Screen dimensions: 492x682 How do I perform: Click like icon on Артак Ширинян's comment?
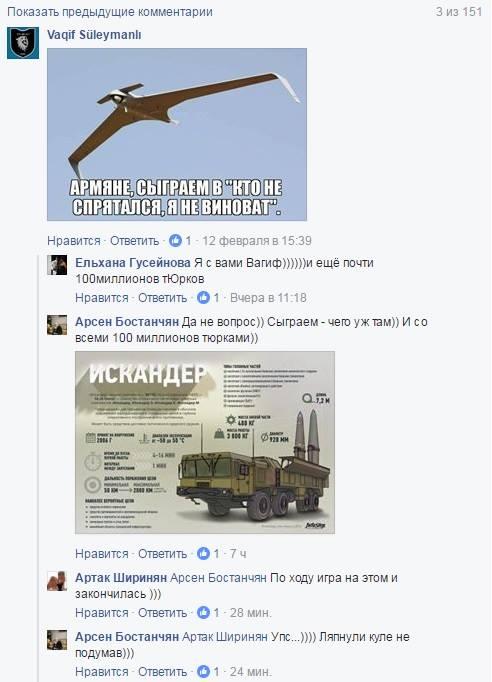pos(203,612)
